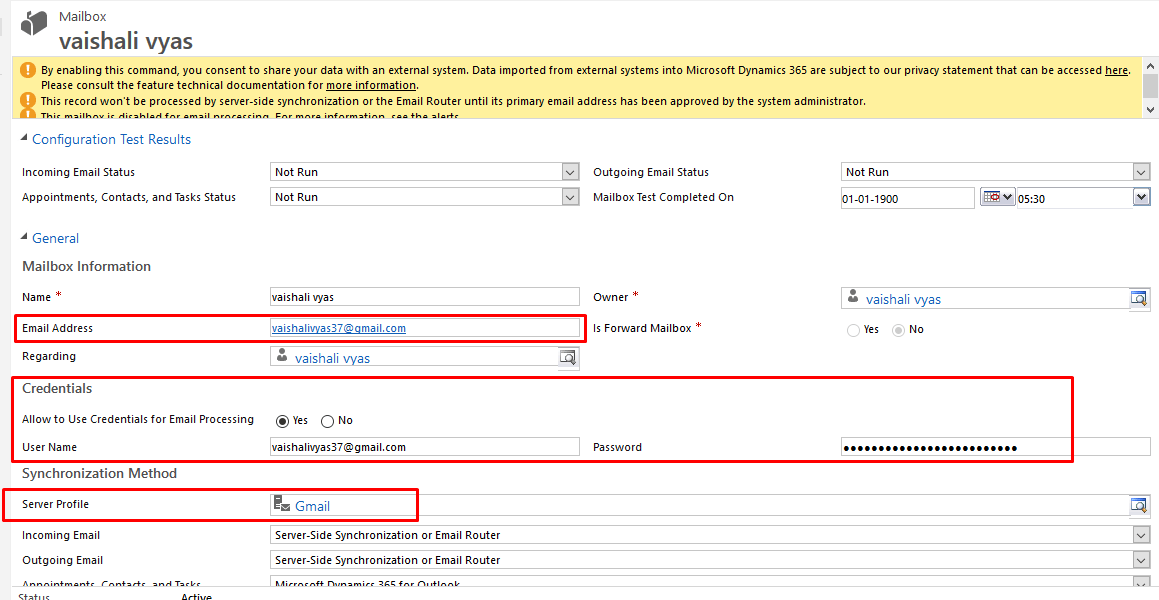
Task: Open the Incoming Email Status dropdown
Action: [x=570, y=172]
